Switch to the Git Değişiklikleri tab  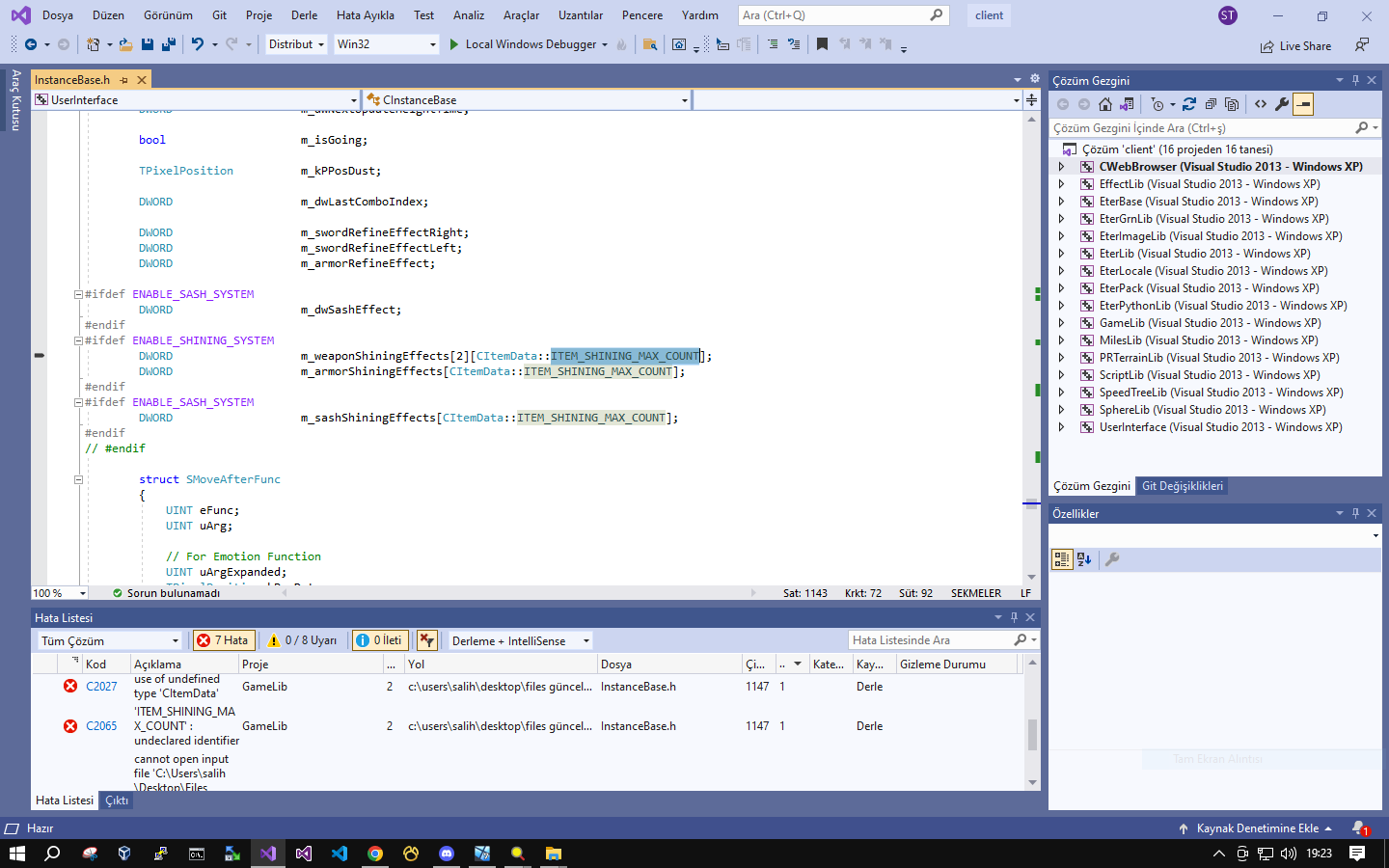(x=1183, y=486)
